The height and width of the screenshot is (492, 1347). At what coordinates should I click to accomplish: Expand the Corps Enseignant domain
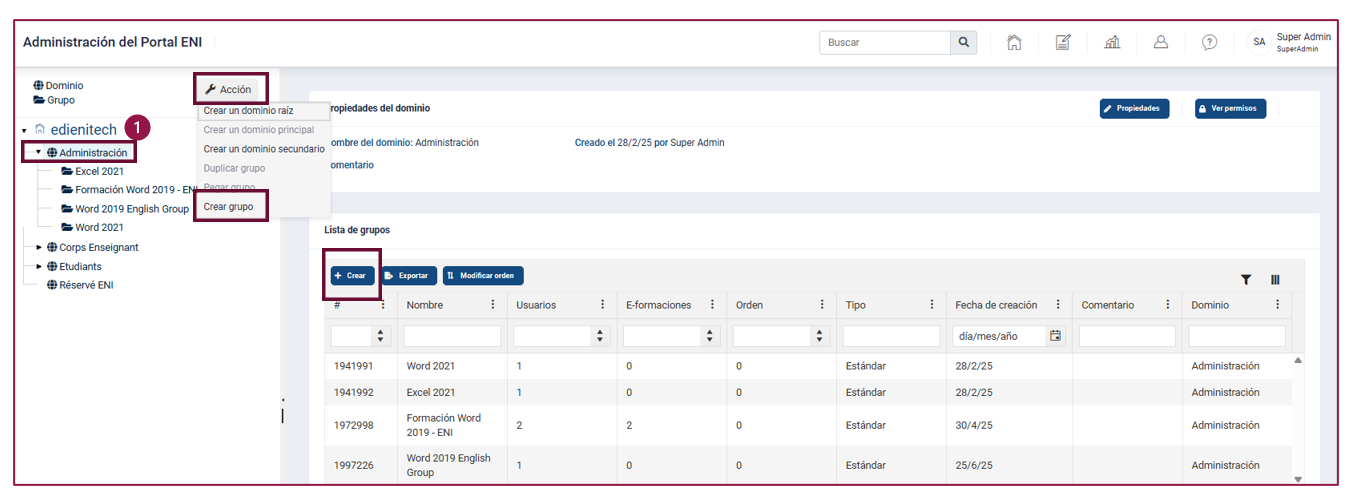(x=39, y=247)
